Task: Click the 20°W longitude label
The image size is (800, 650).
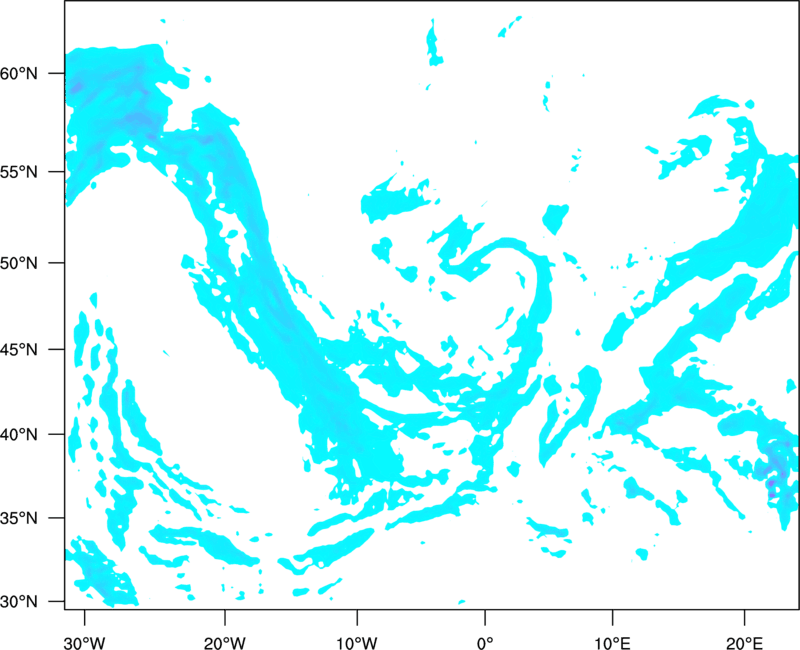Action: tap(224, 643)
